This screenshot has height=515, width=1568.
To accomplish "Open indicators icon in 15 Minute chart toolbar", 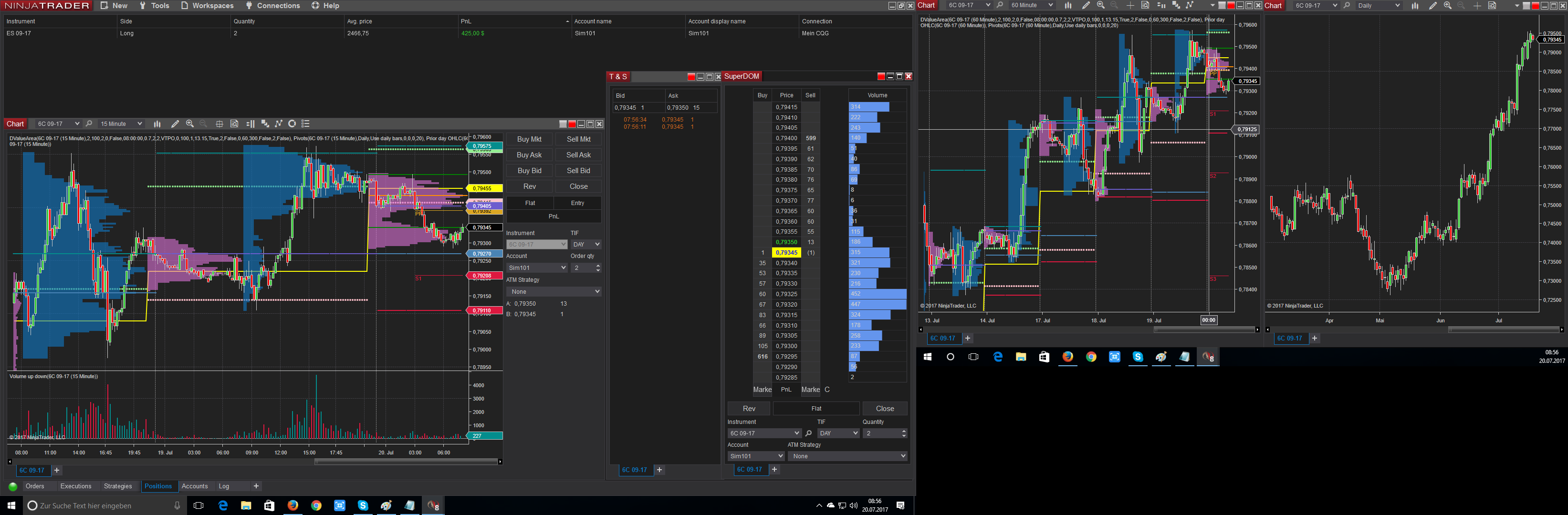I will coord(279,124).
